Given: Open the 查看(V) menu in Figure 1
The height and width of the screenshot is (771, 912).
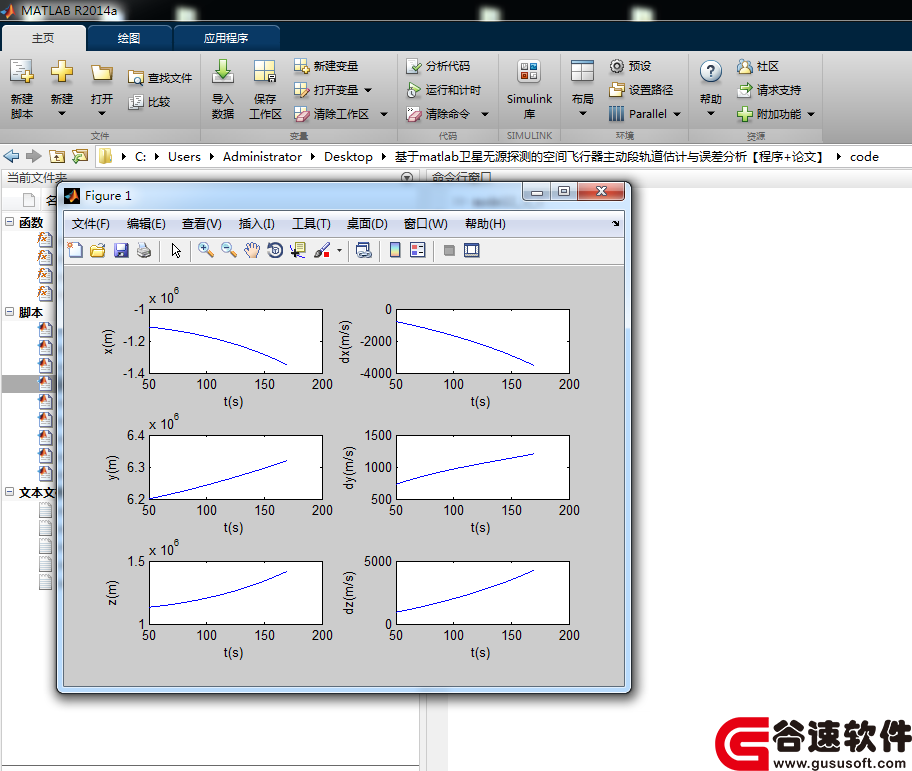Looking at the screenshot, I should point(202,224).
